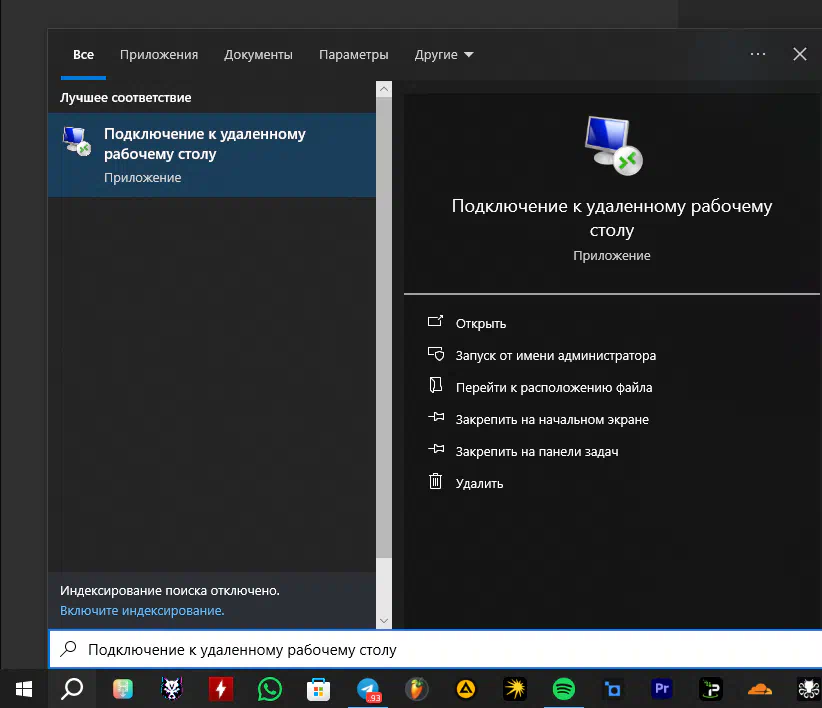This screenshot has width=822, height=708.
Task: Open Adobe Premiere Pro from taskbar
Action: click(x=661, y=688)
